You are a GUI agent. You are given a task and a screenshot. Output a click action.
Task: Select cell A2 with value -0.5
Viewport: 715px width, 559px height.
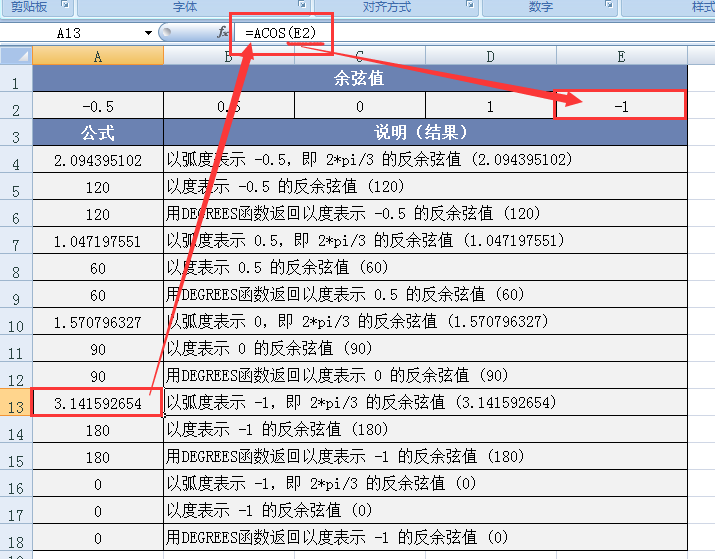point(98,106)
